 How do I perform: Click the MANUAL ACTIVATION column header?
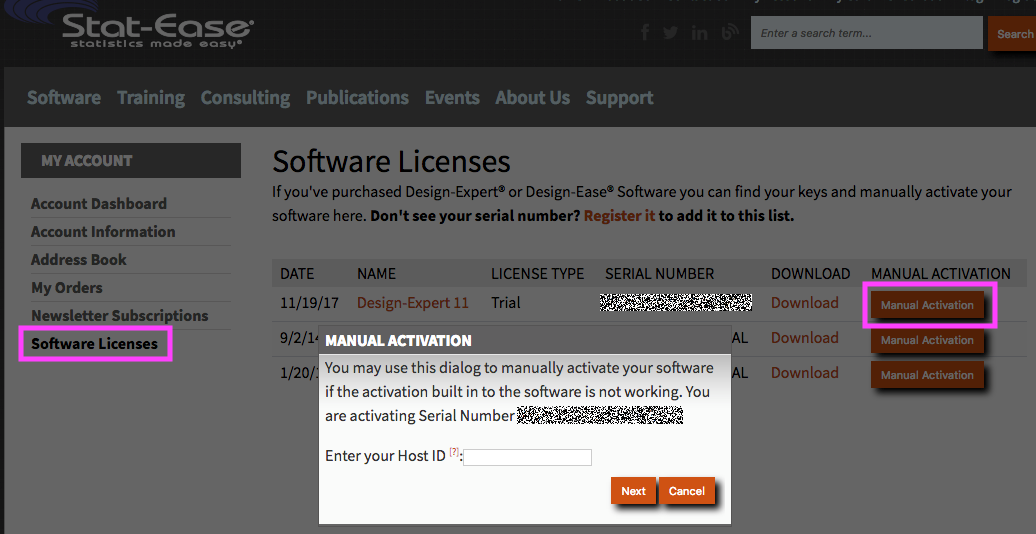tap(941, 274)
